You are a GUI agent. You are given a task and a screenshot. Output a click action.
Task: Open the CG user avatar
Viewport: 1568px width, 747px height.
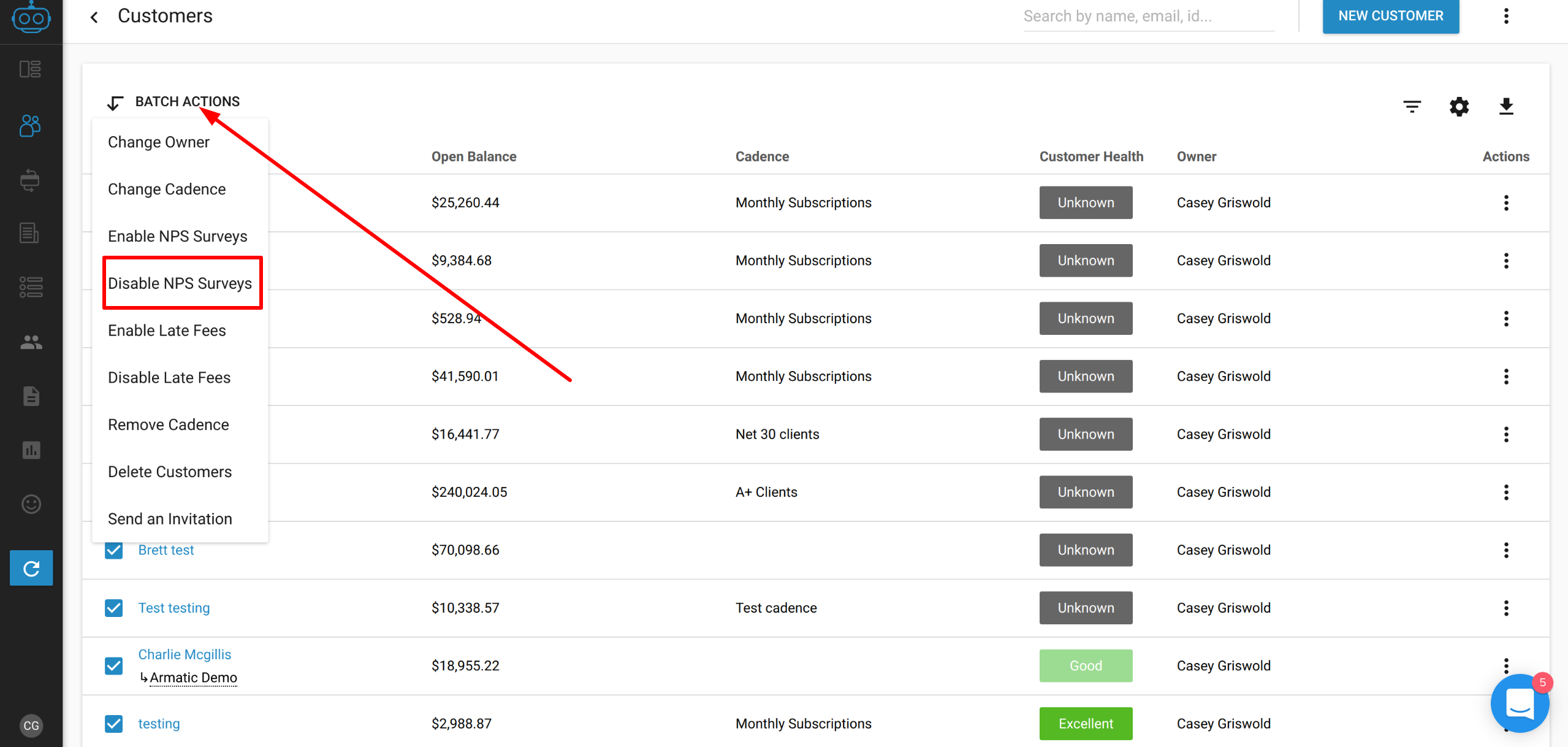coord(31,726)
